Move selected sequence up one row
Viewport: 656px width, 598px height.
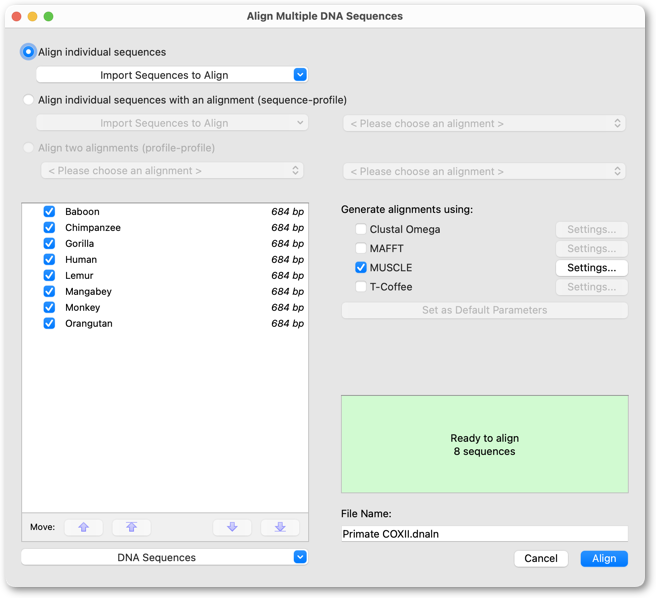pos(84,527)
